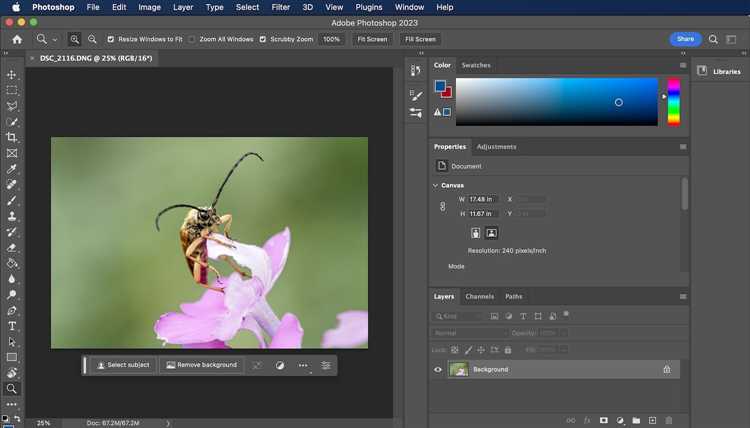Select the Clone Stamp tool
This screenshot has width=750, height=428.
(11, 216)
